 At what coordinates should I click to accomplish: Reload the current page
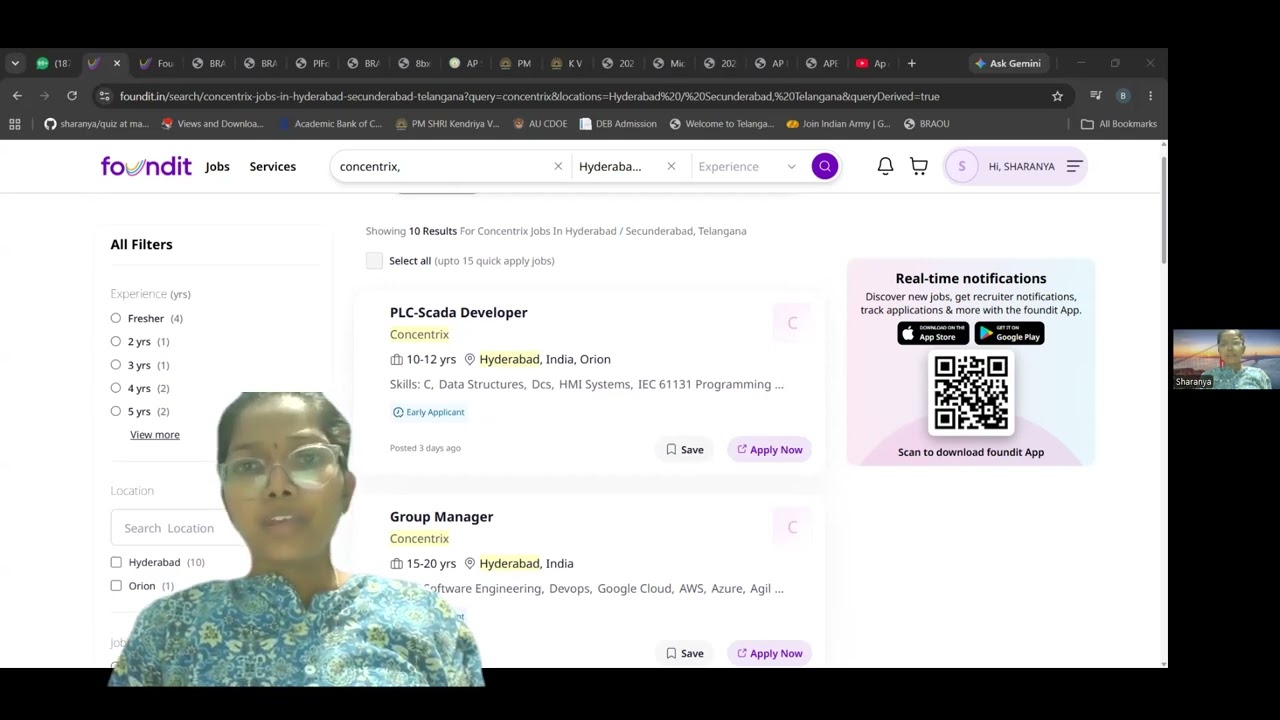pyautogui.click(x=72, y=96)
